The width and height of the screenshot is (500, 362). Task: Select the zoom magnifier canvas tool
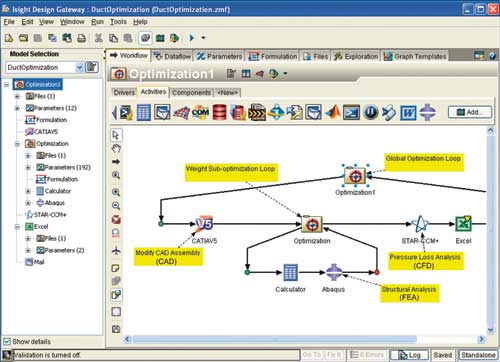tap(116, 175)
